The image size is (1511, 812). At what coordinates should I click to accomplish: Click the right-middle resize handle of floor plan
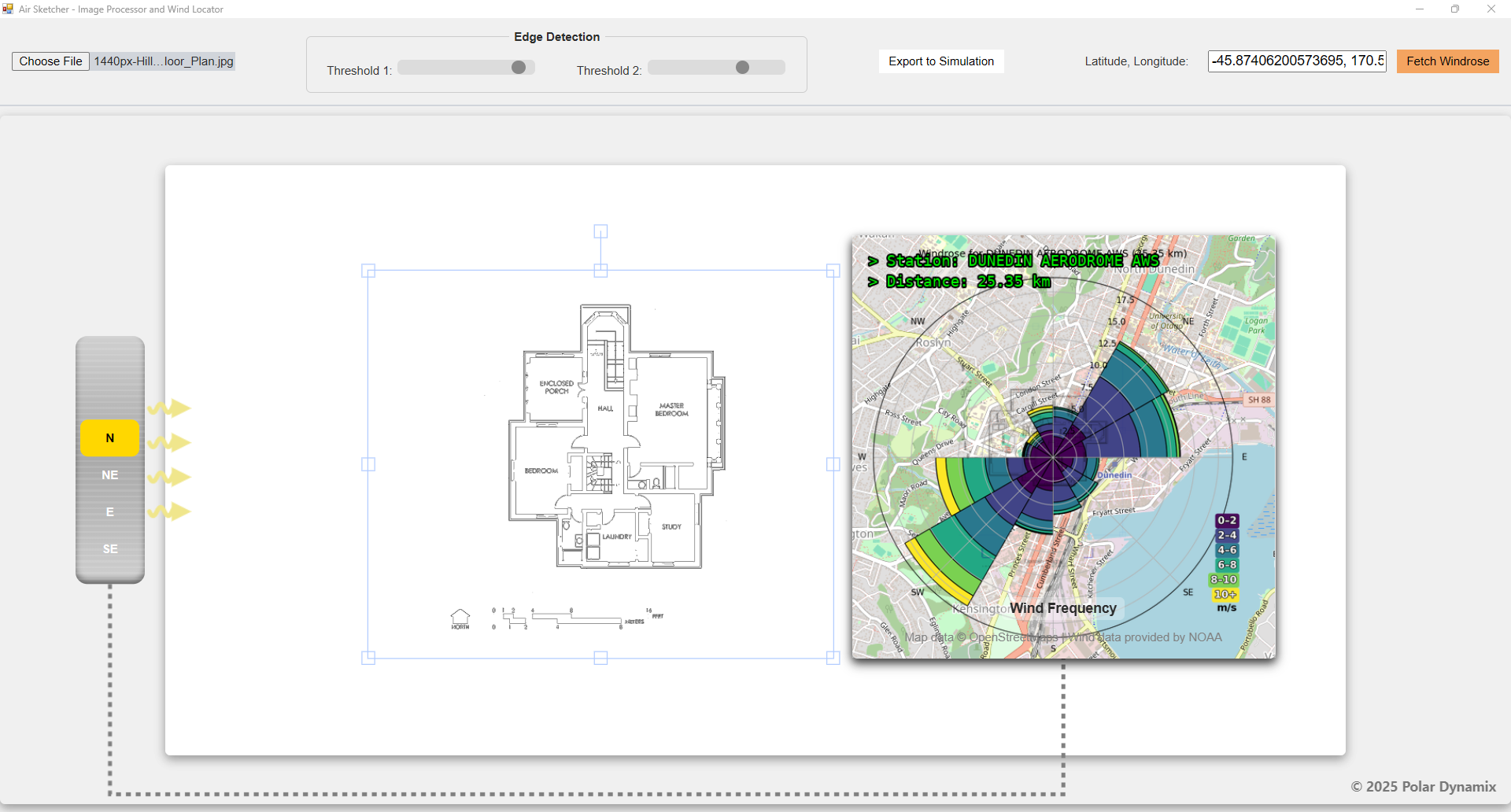click(833, 464)
